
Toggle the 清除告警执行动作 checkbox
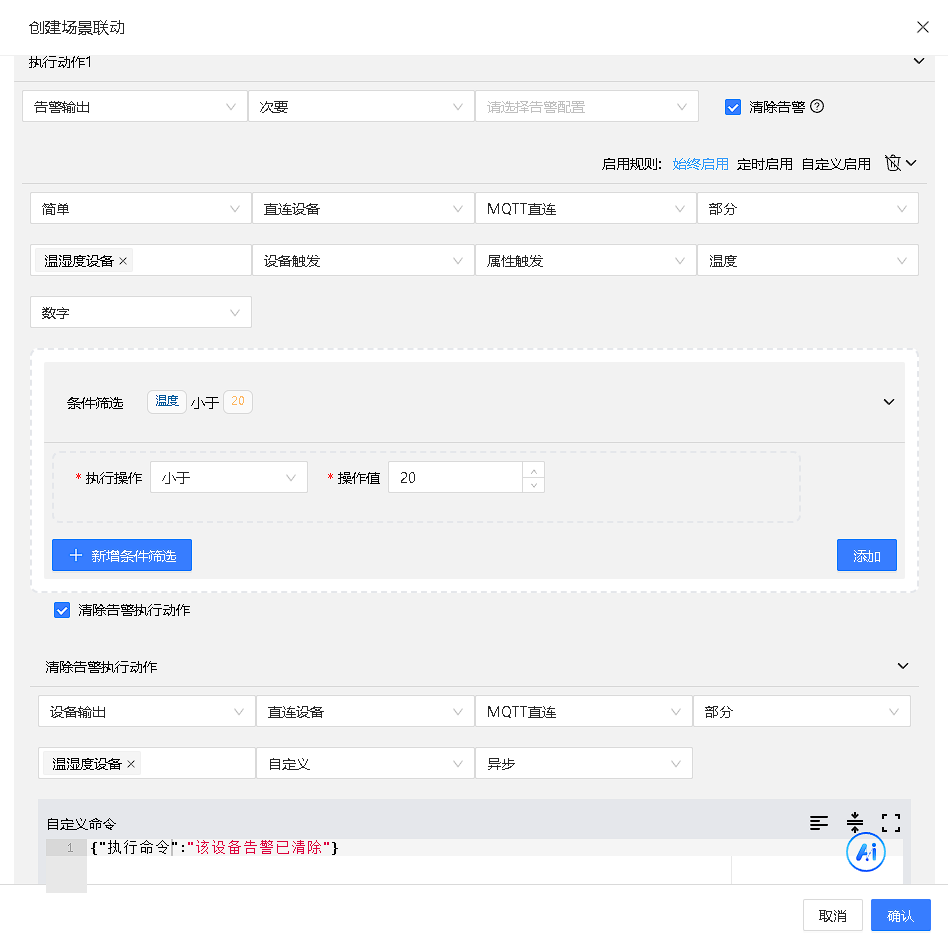[62, 610]
